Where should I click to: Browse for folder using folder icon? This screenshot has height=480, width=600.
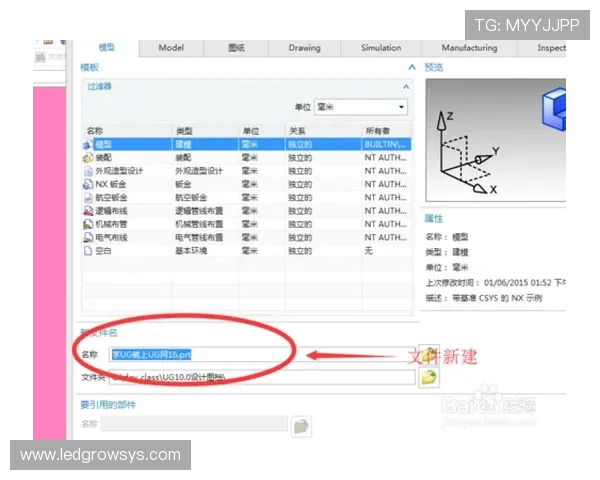429,377
